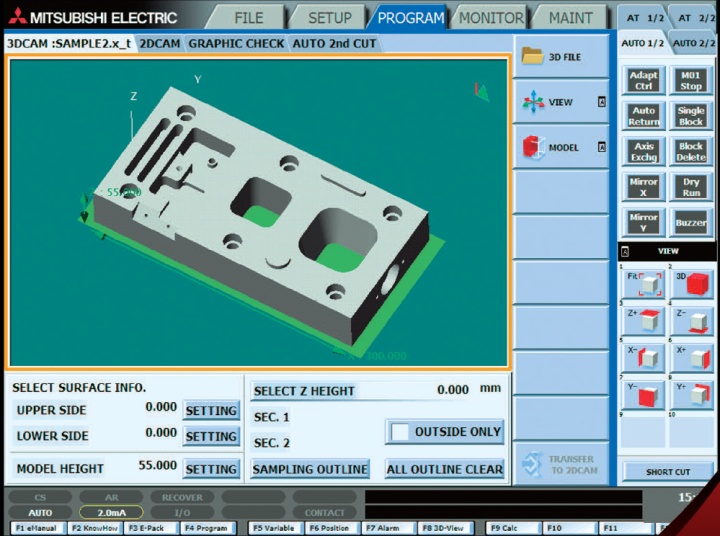Toggle the Single Block mode
720x536 pixels.
tap(691, 116)
